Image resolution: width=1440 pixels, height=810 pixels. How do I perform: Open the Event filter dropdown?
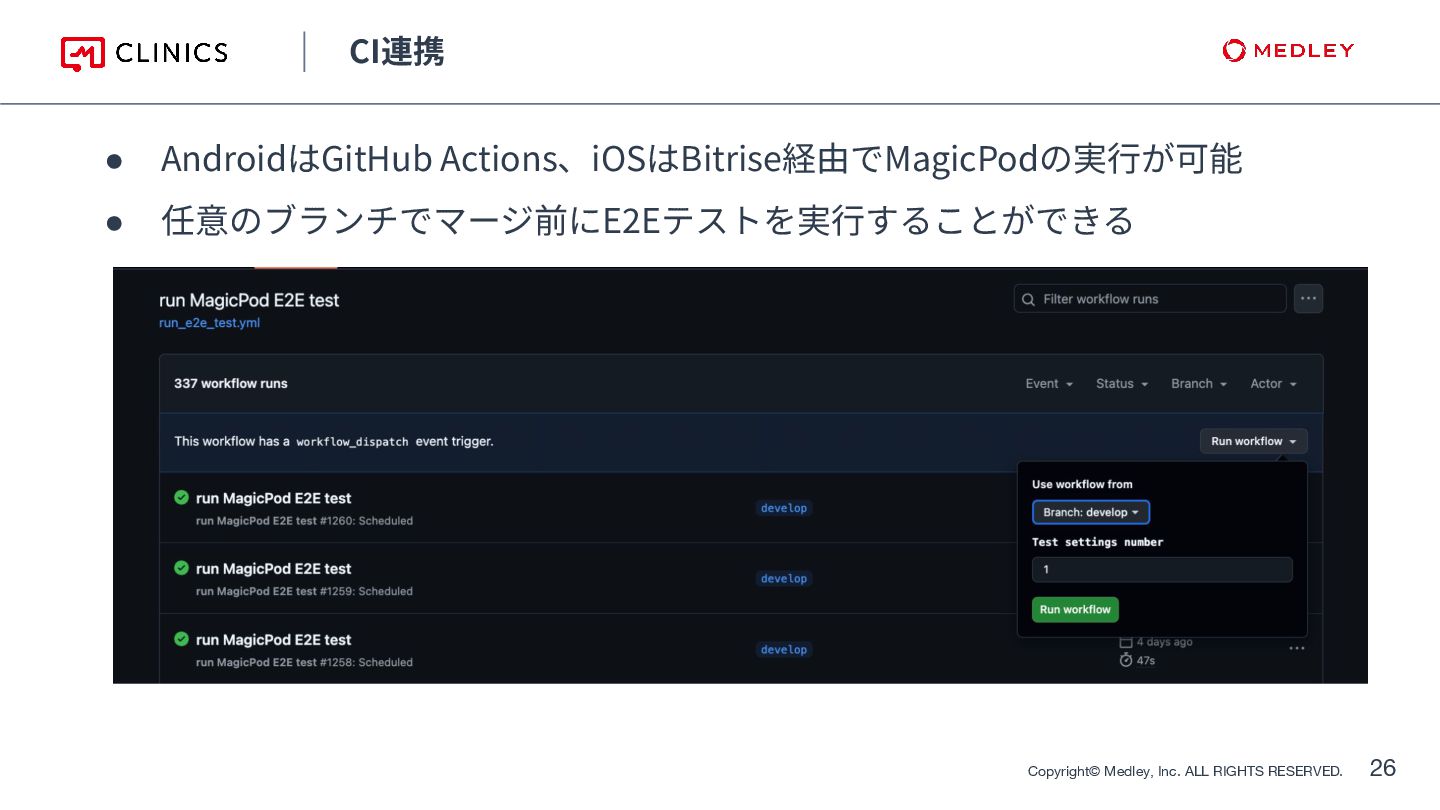[x=1049, y=384]
